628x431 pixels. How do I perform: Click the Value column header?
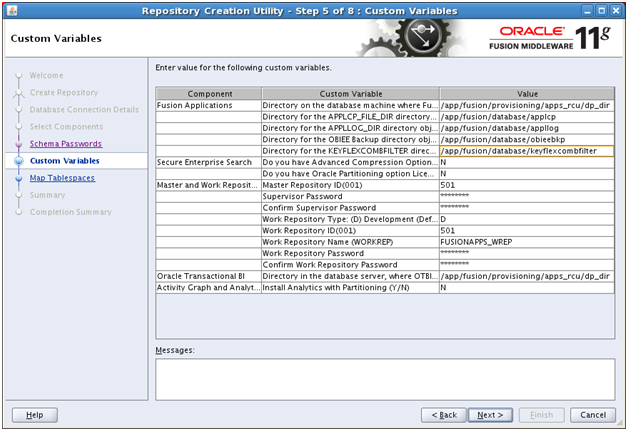point(527,94)
